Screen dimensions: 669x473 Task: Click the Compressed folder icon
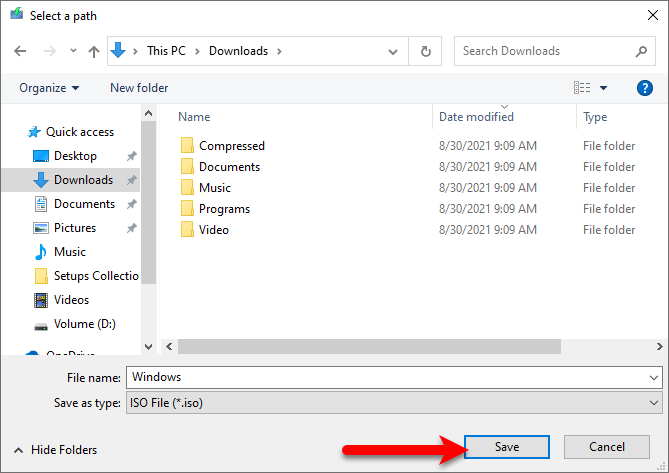(187, 145)
